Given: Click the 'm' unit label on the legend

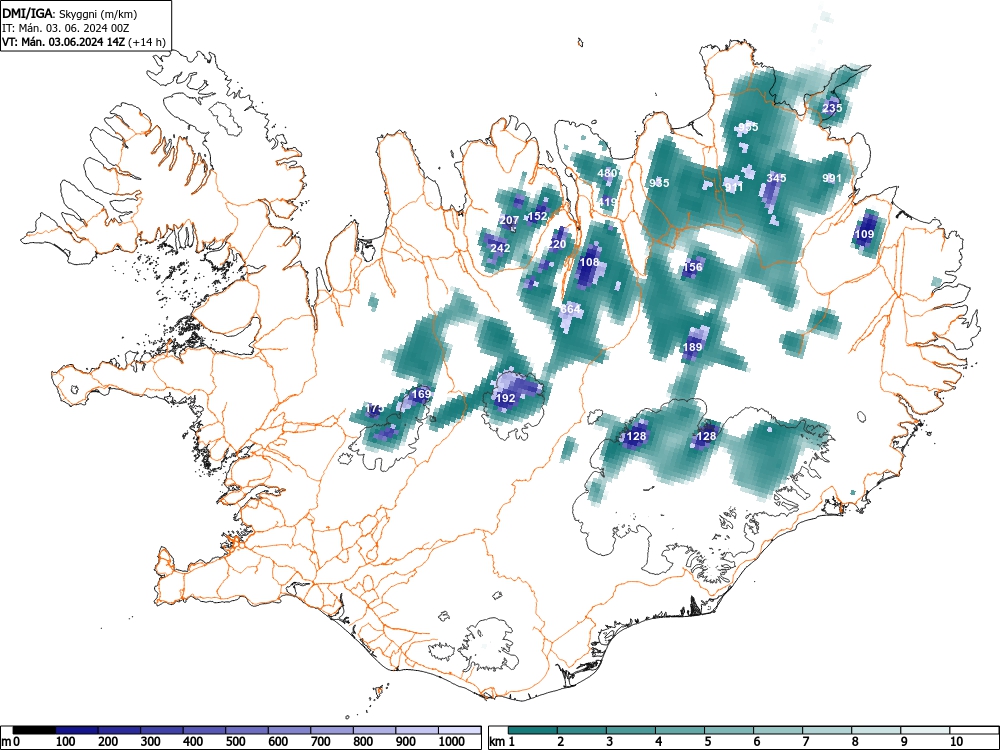Looking at the screenshot, I should tap(6, 742).
